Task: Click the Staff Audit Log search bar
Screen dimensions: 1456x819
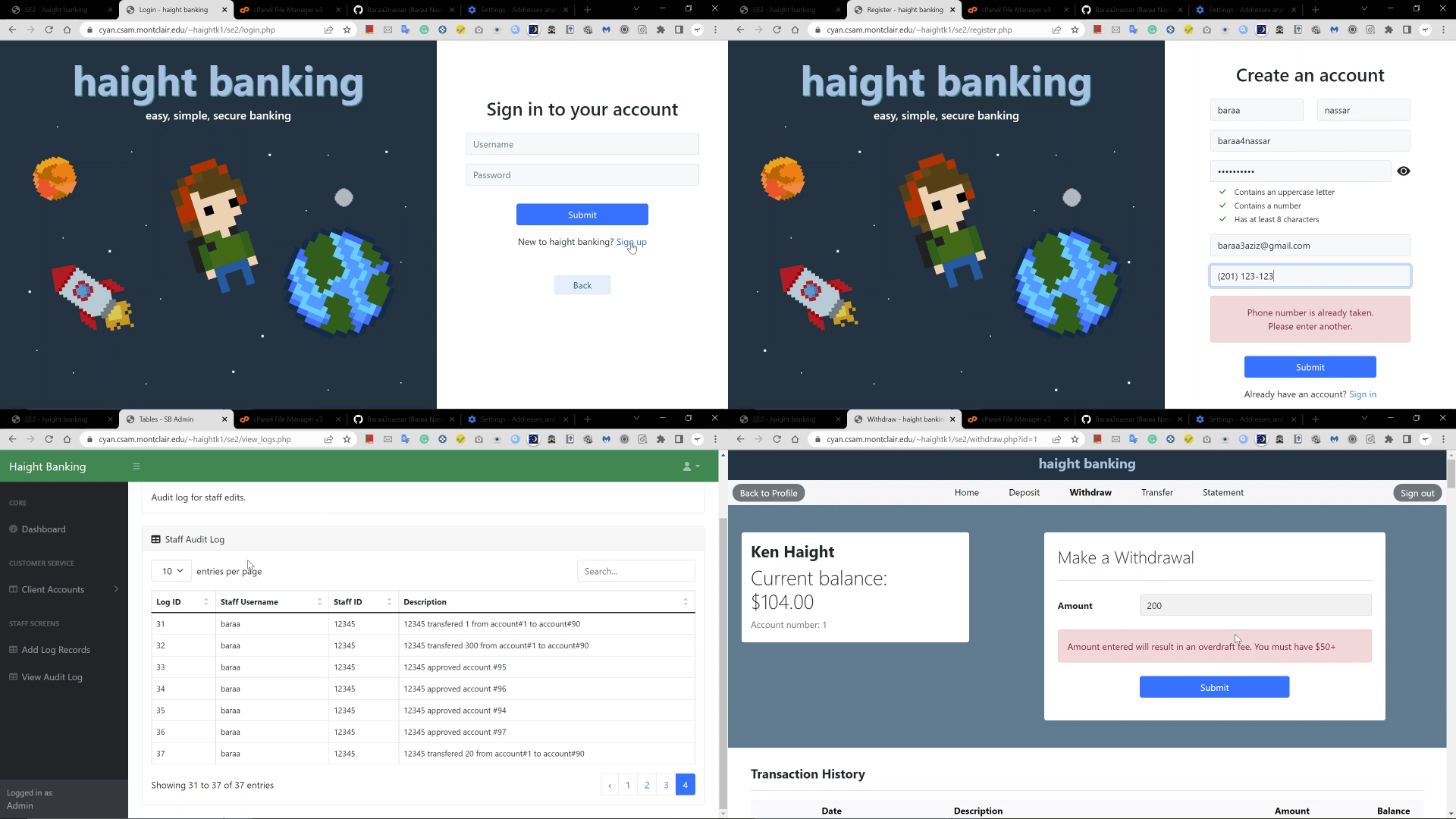Action: (x=636, y=570)
